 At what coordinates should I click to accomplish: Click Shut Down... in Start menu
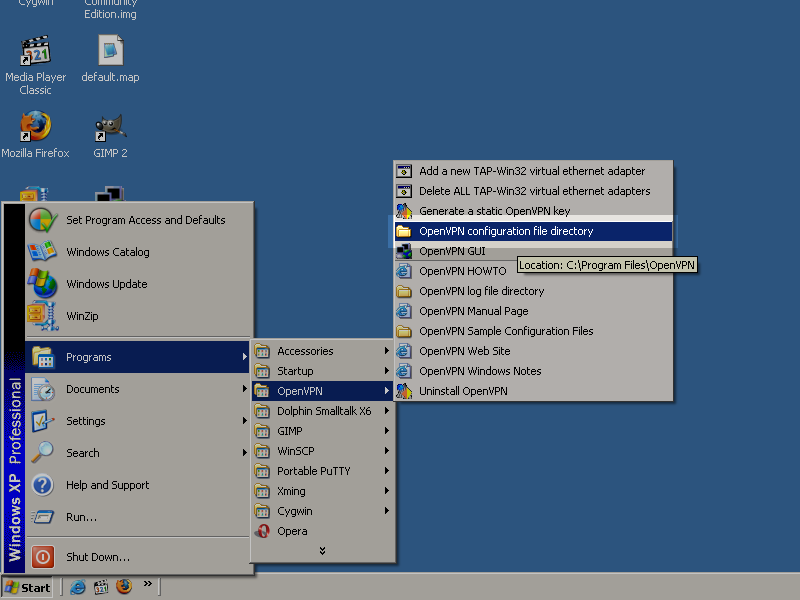click(x=139, y=557)
